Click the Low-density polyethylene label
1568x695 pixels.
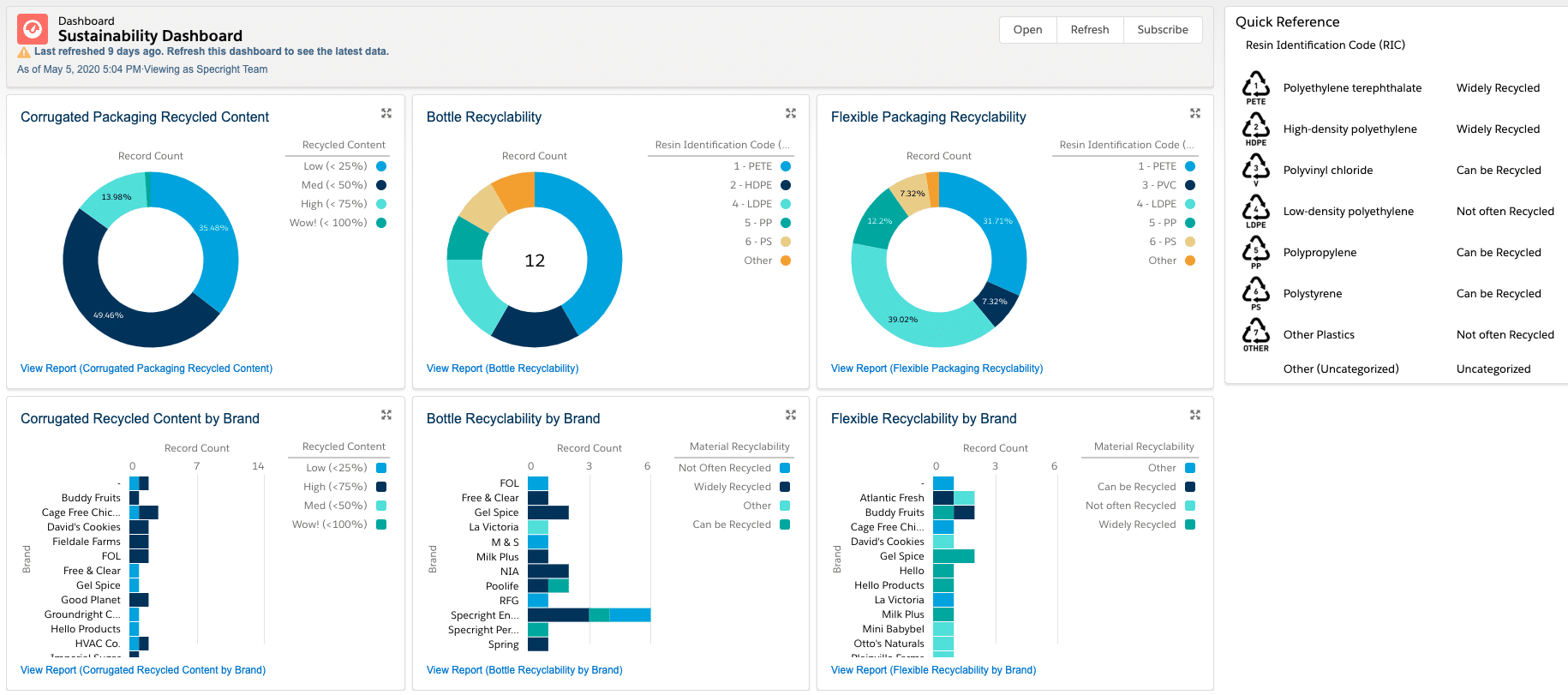pyautogui.click(x=1349, y=211)
